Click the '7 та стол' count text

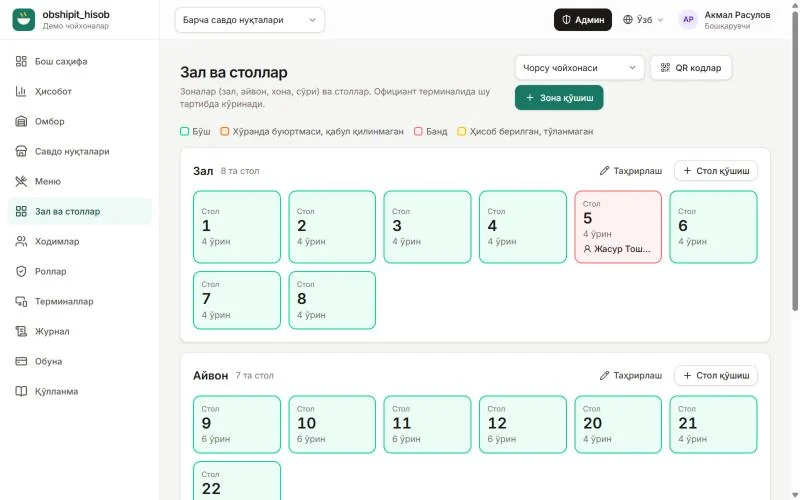(x=255, y=376)
